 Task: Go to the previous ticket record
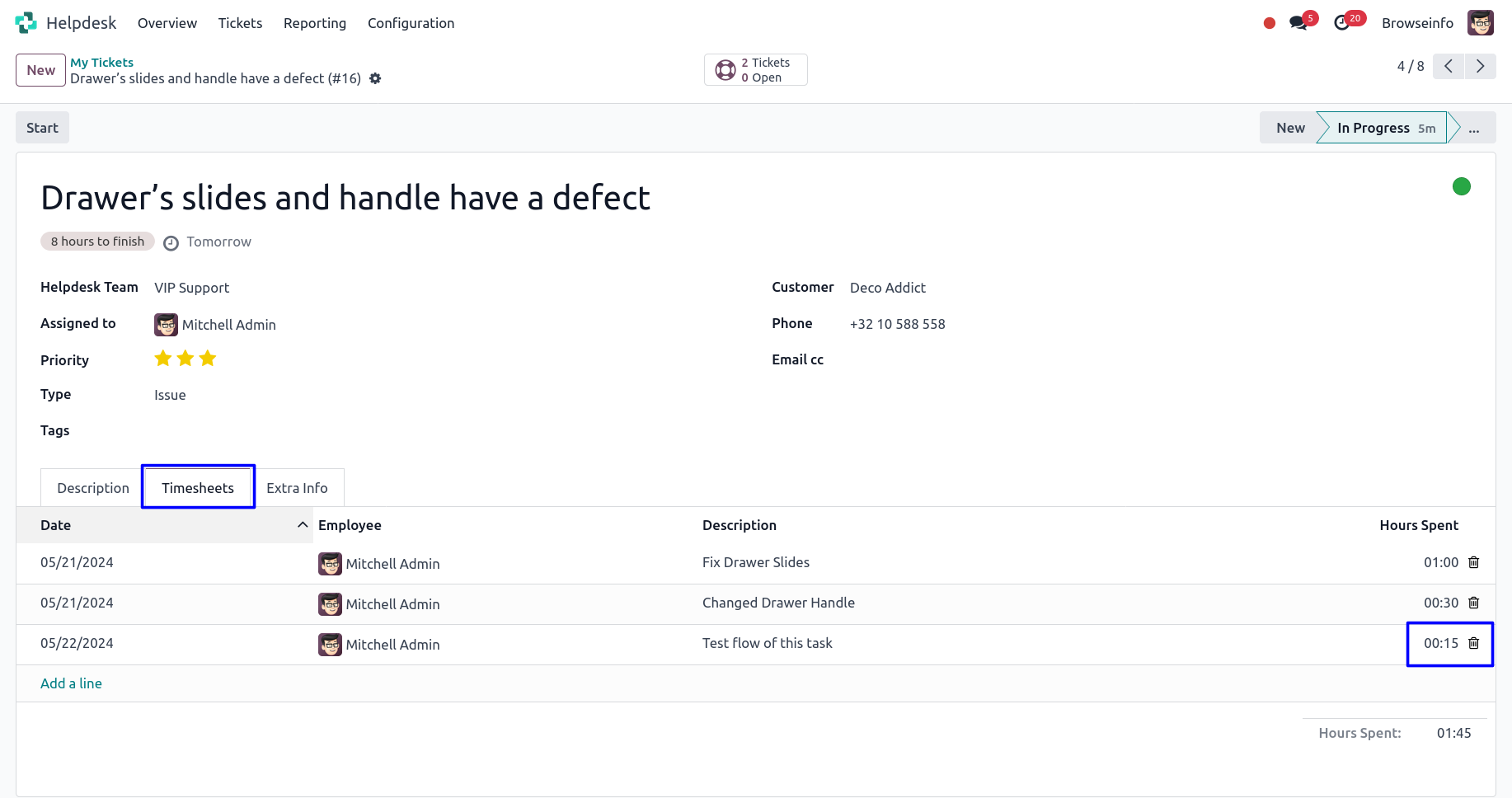1449,66
